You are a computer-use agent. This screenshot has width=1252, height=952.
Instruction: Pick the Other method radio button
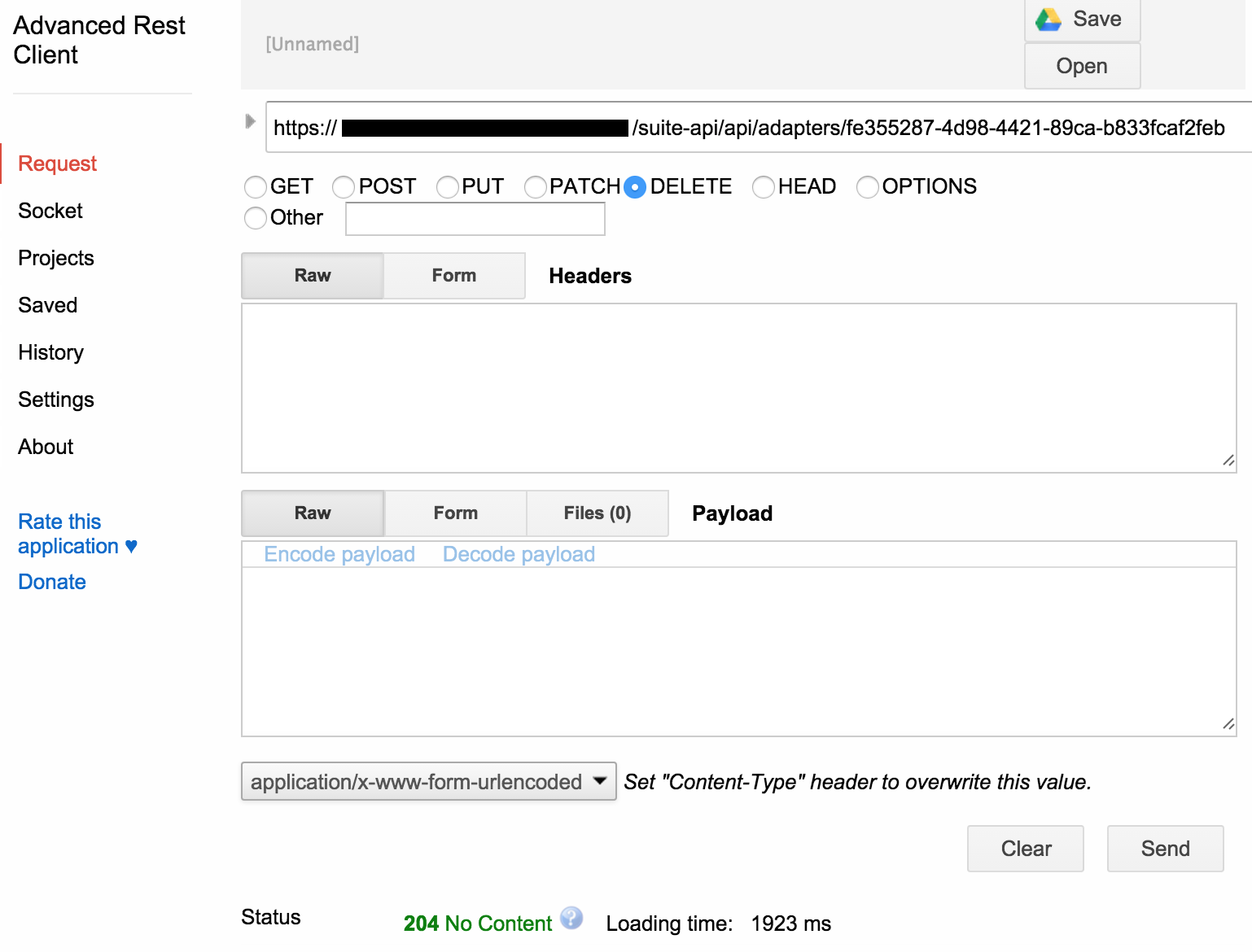click(256, 218)
